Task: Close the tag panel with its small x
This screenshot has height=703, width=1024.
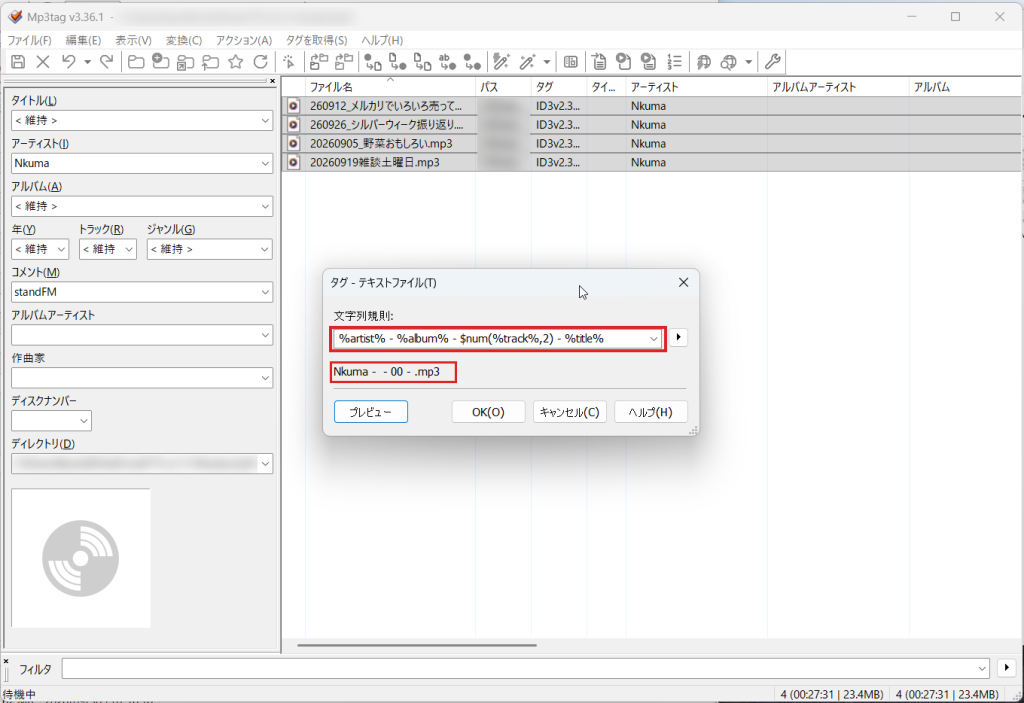Action: click(272, 81)
